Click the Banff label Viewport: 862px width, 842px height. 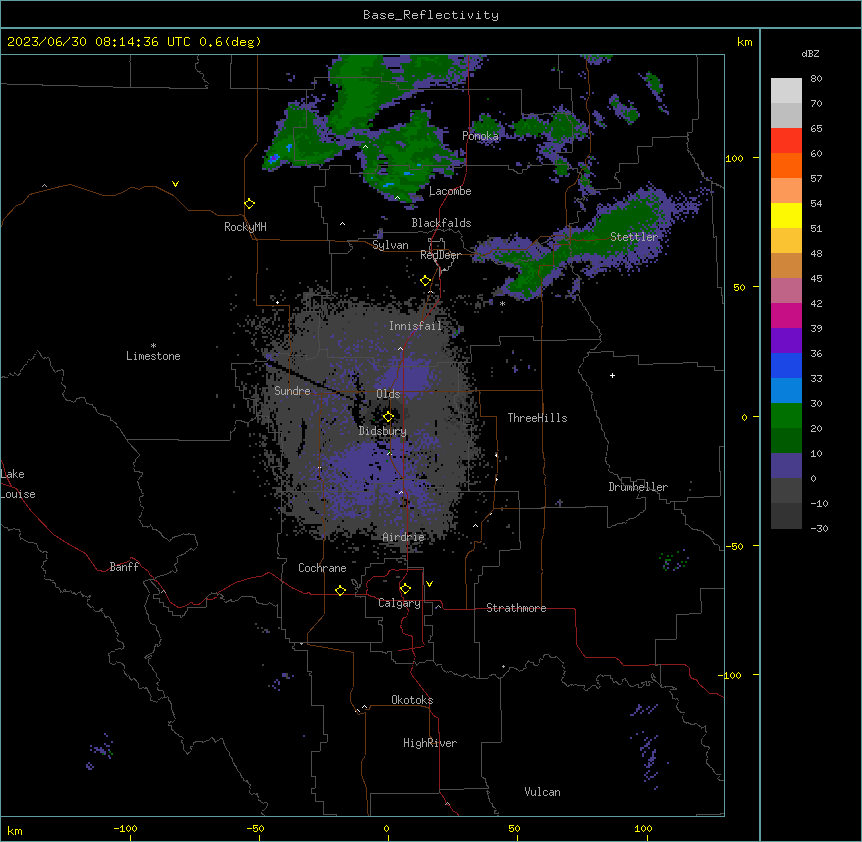(124, 567)
